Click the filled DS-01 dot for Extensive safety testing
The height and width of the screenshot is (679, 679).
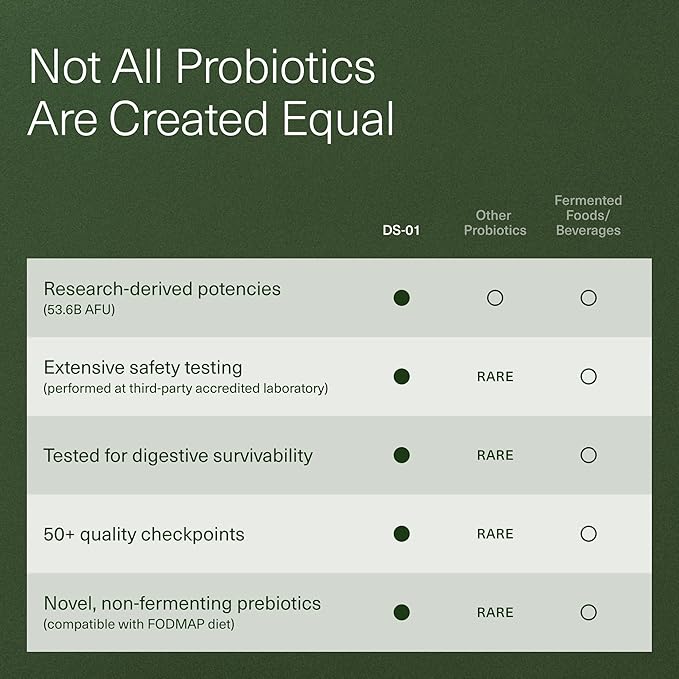(401, 376)
